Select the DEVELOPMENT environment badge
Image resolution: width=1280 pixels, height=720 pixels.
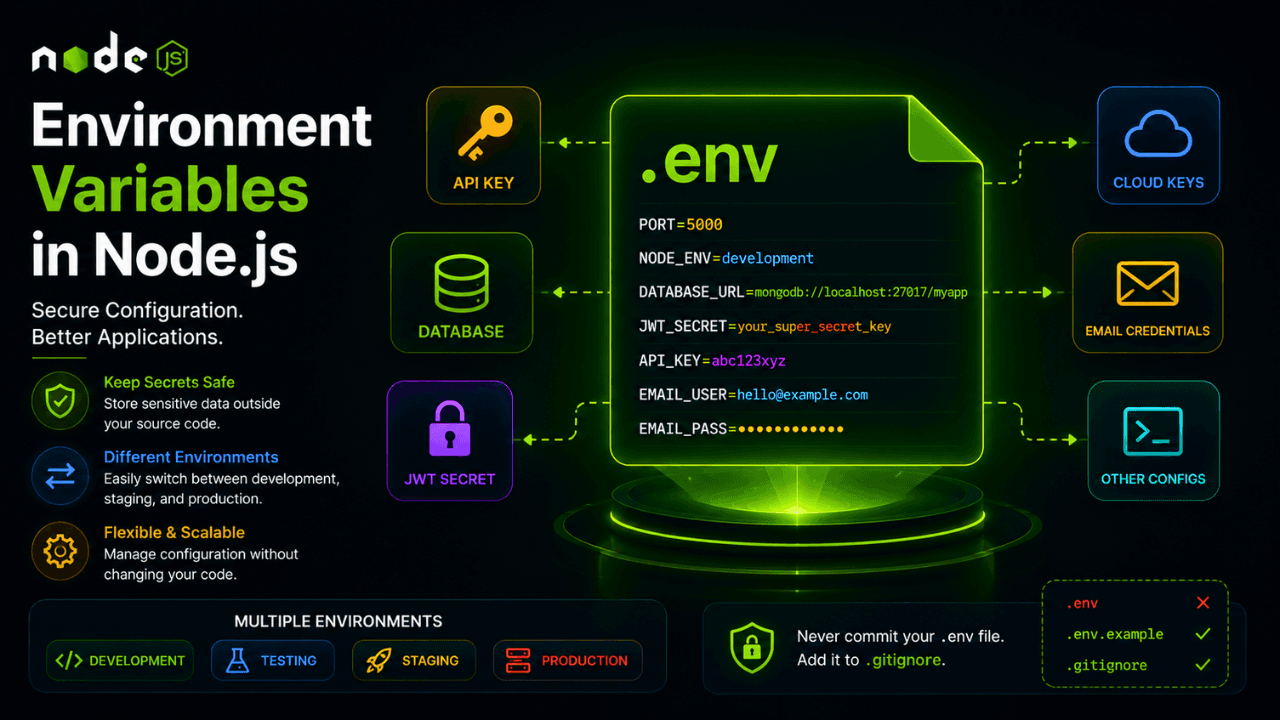pos(120,660)
